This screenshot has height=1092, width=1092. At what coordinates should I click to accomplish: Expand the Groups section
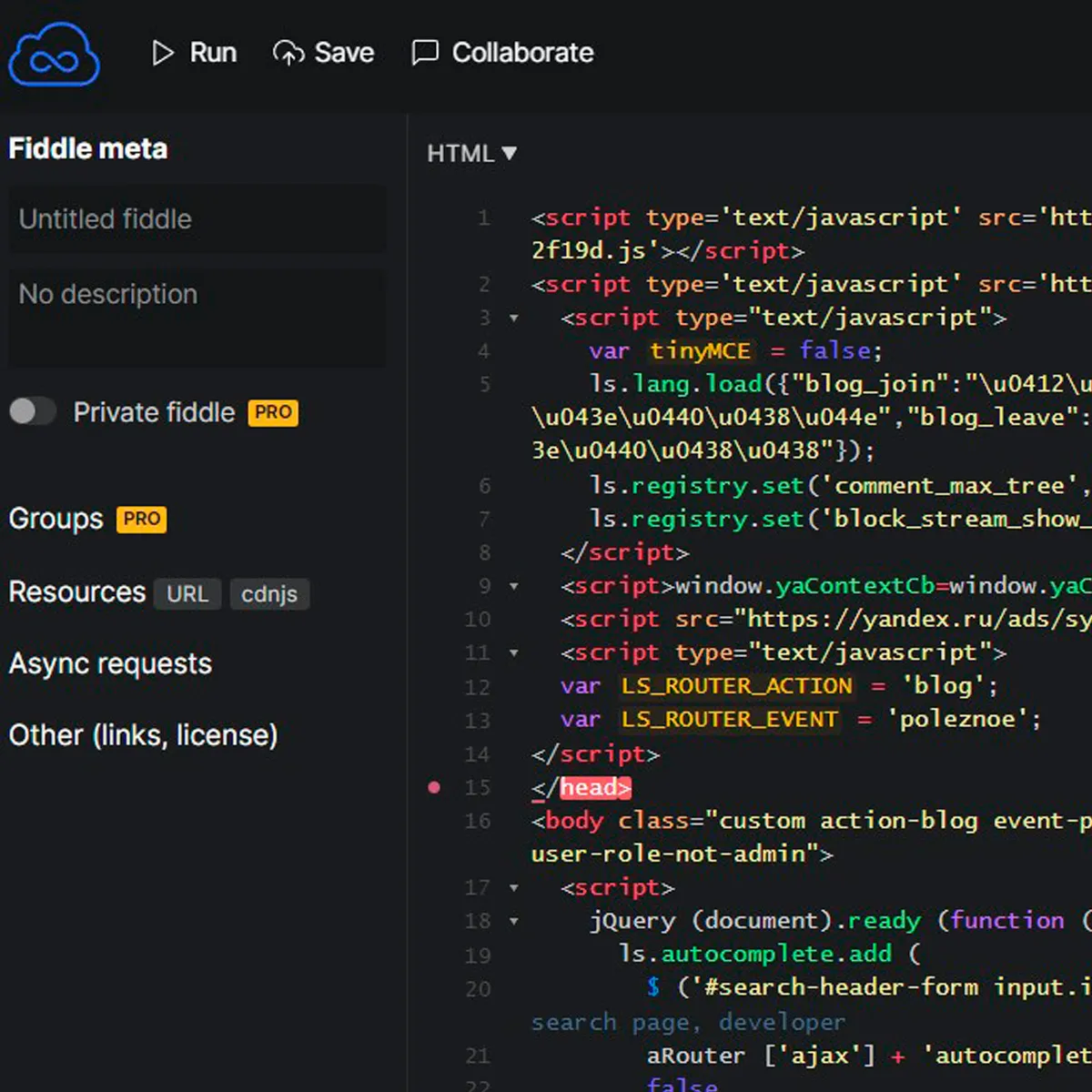(x=56, y=519)
